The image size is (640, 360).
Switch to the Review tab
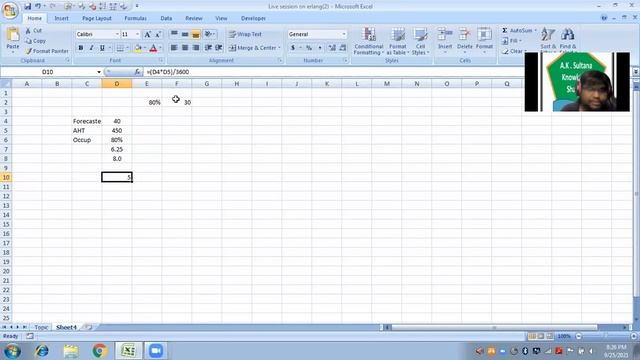(x=194, y=18)
